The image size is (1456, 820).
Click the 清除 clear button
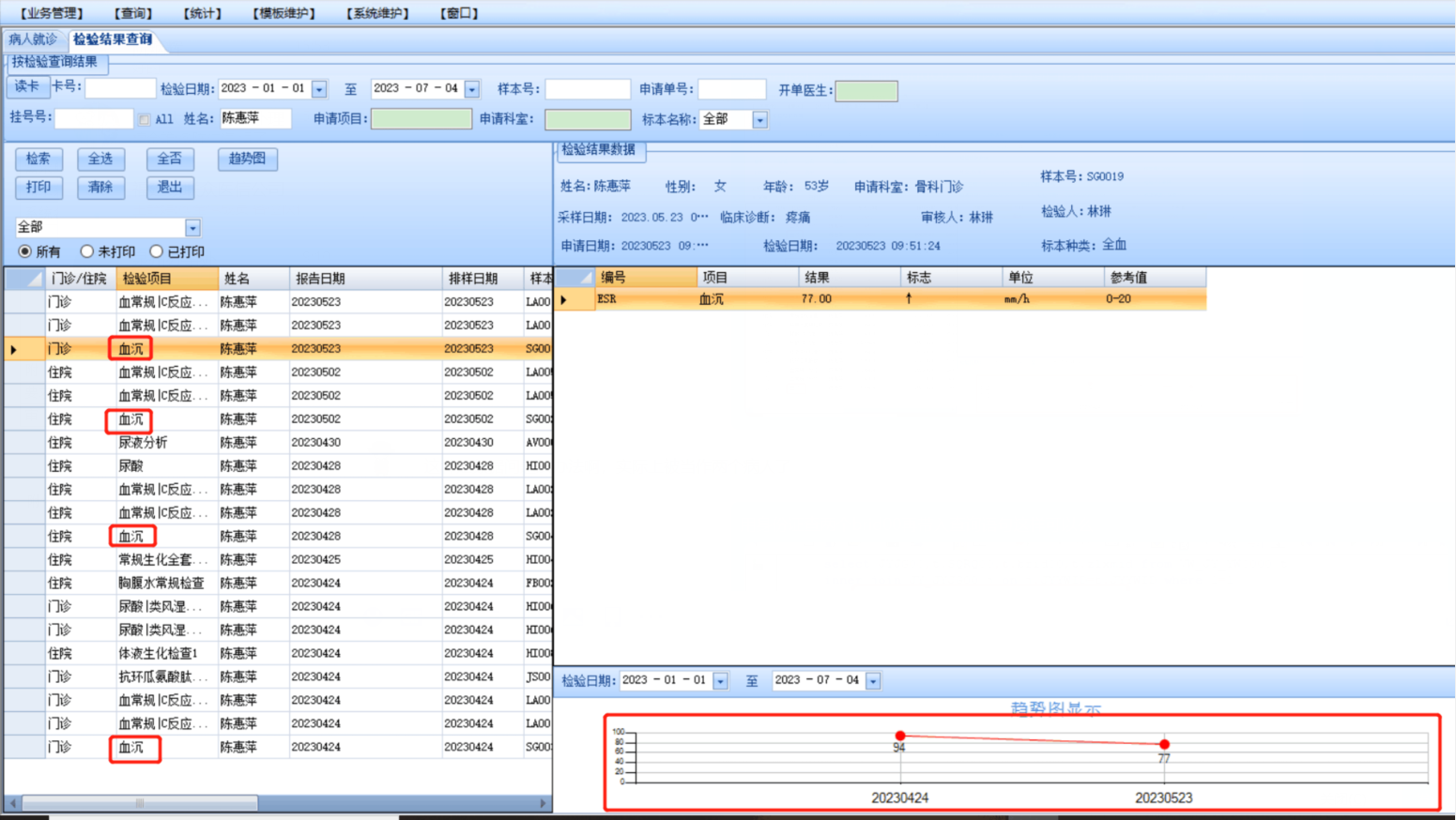click(x=100, y=187)
